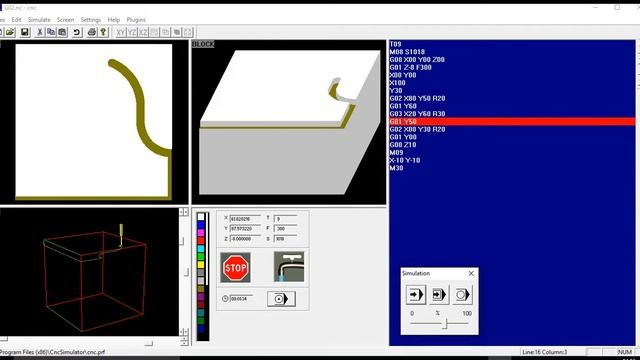
Task: Select code line "M30"
Action: pos(396,168)
